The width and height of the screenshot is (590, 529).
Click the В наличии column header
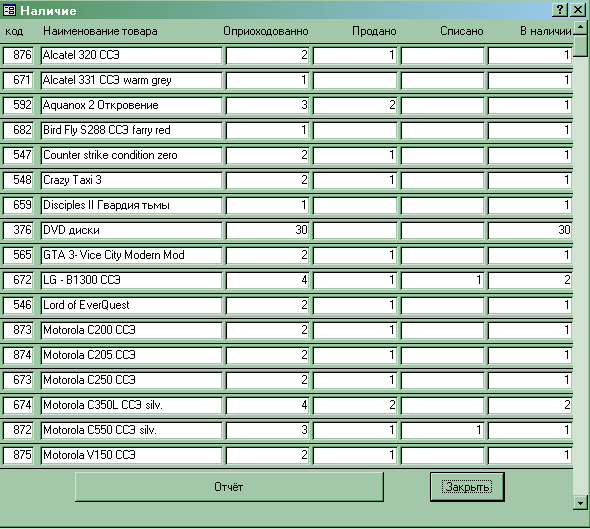(546, 31)
